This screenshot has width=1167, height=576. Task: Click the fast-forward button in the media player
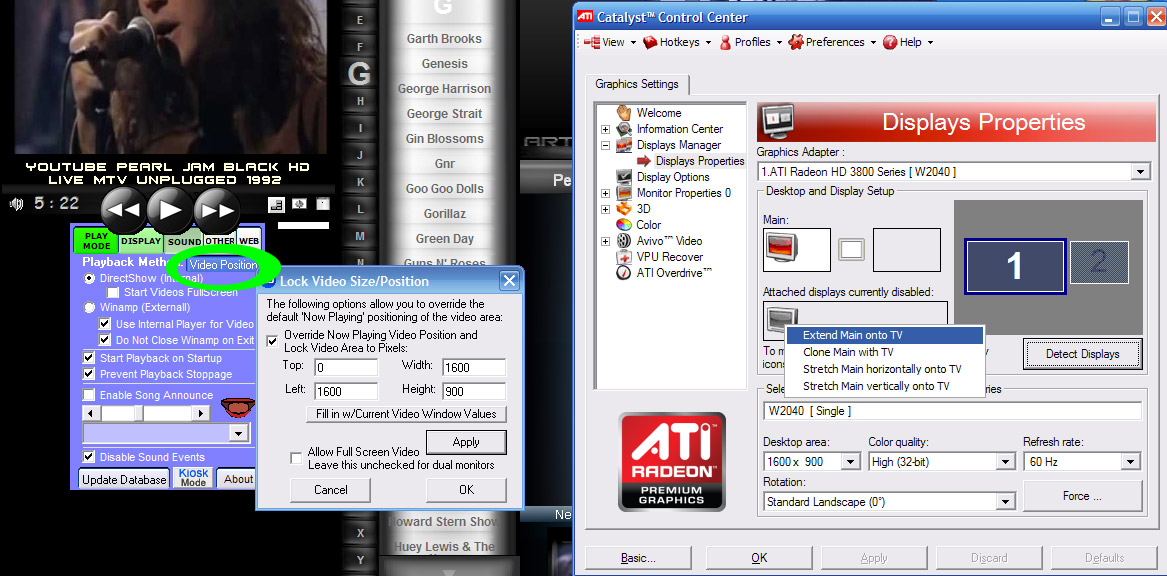(x=217, y=210)
